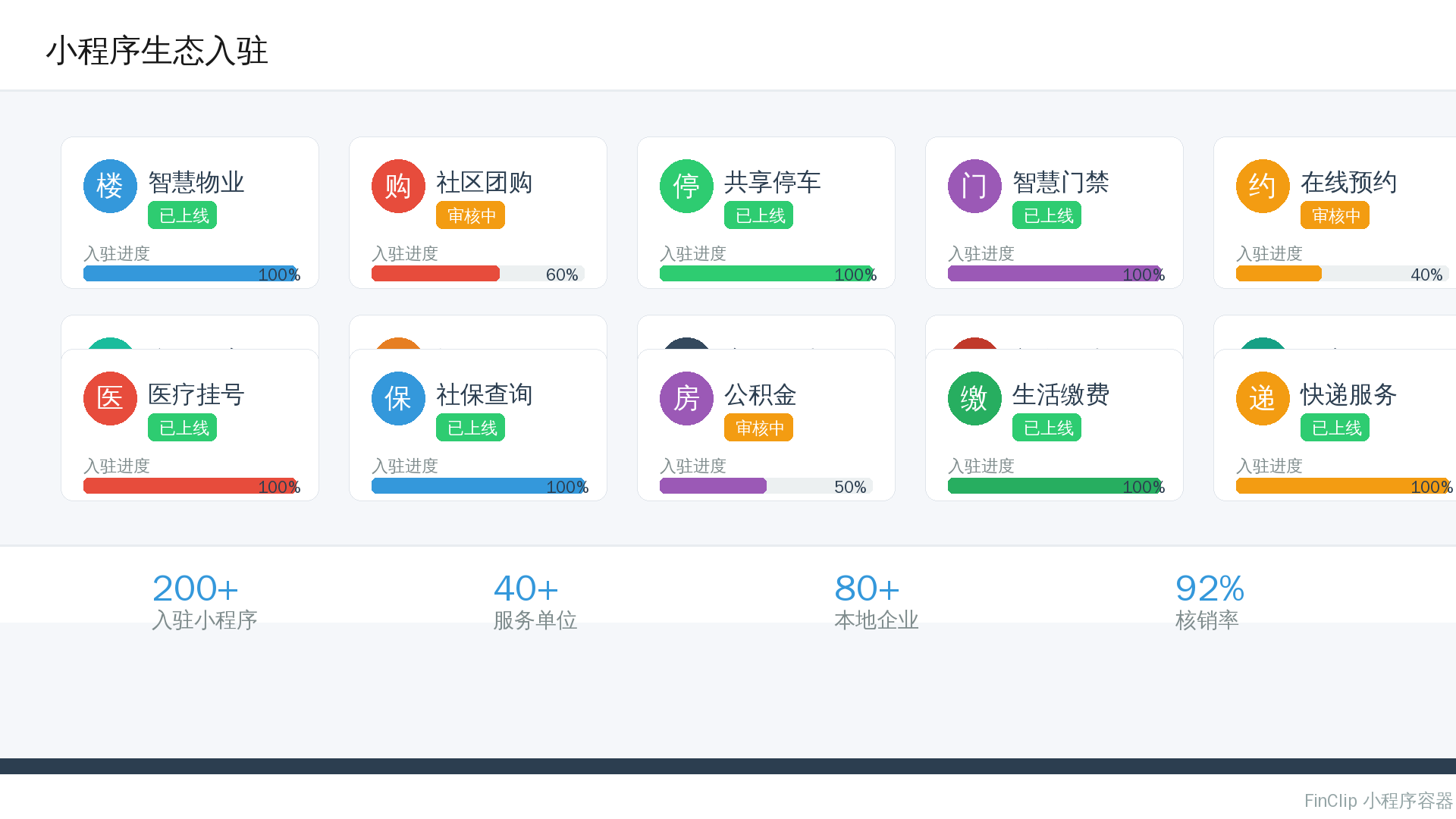
Task: Click the red 医 icon for 医疗挂号
Action: [110, 398]
